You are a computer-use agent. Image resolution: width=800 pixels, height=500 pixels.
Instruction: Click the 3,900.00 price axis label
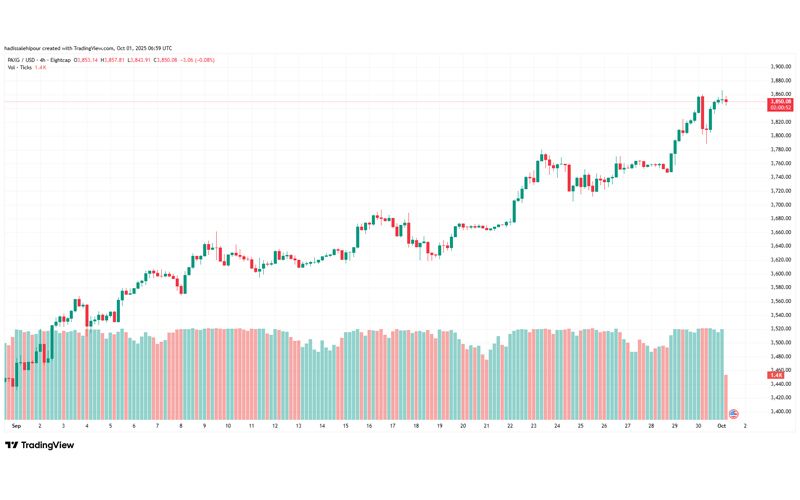coord(781,67)
